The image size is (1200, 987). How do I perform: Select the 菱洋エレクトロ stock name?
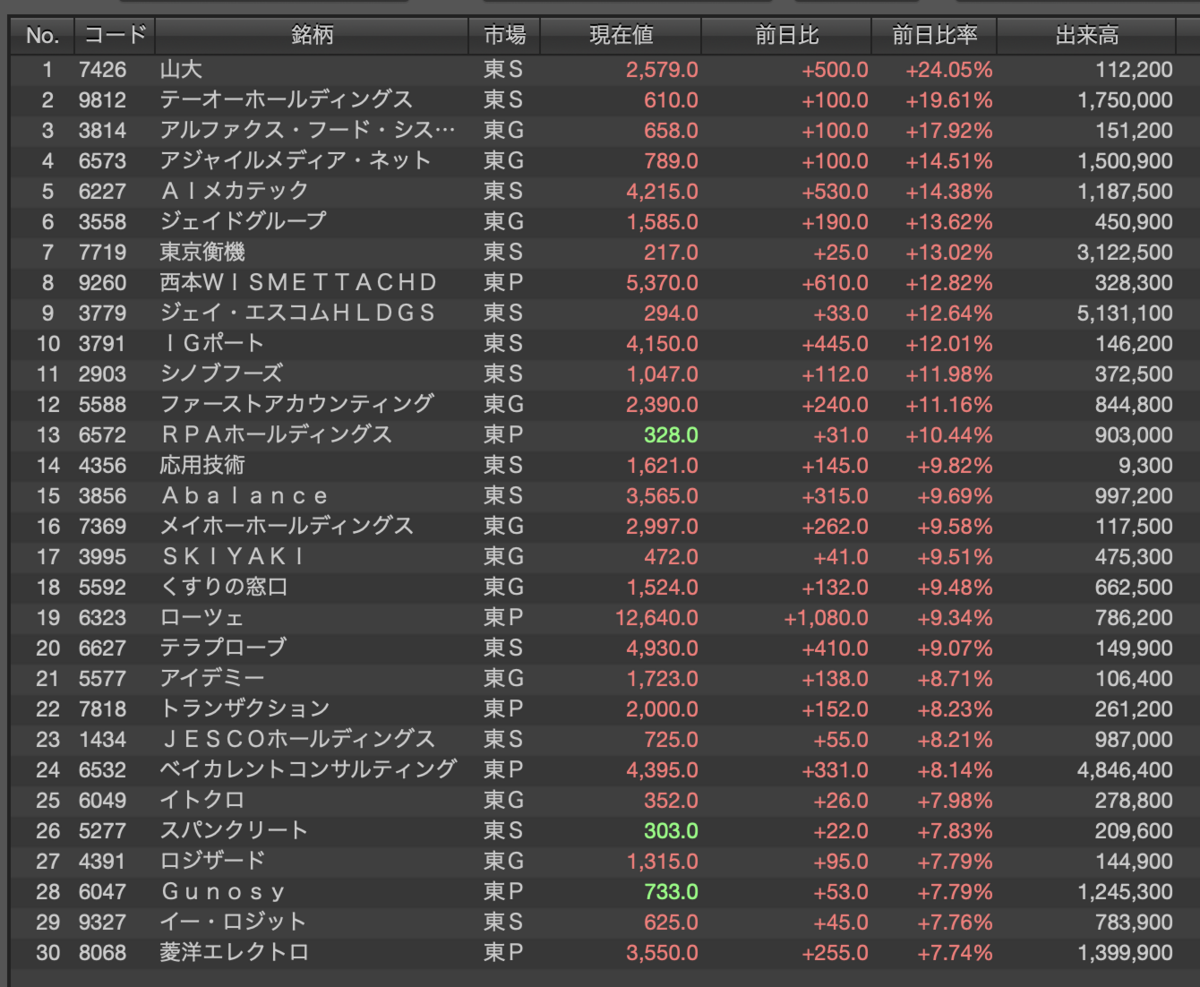coord(234,951)
